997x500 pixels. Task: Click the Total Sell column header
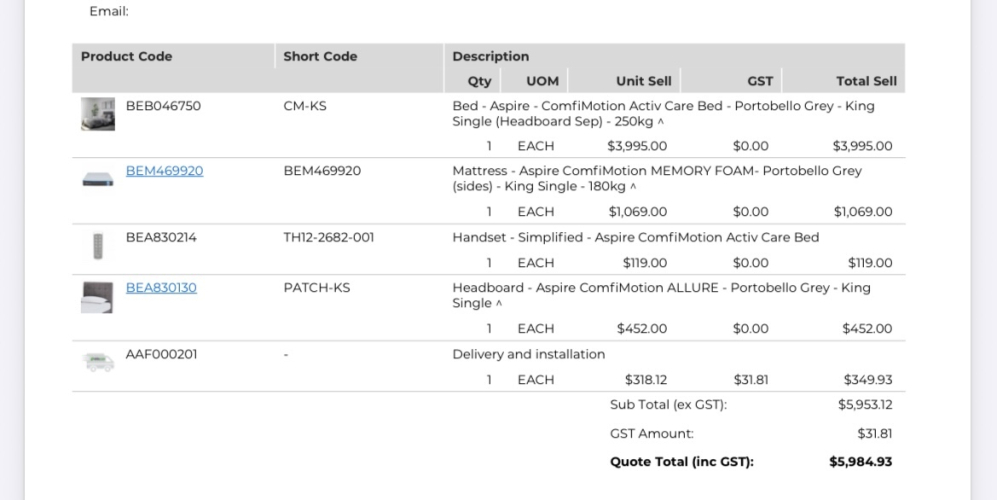tap(866, 81)
